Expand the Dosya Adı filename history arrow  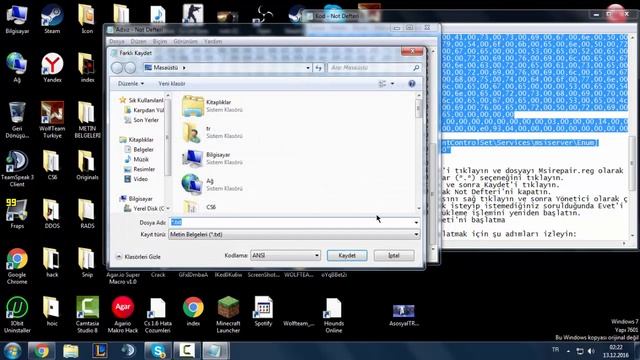(416, 222)
